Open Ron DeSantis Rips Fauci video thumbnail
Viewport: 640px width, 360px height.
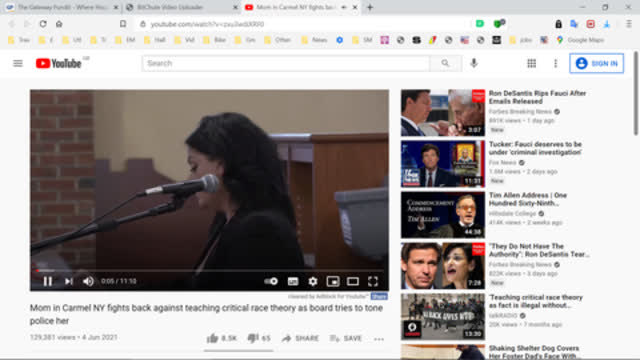[x=443, y=113]
